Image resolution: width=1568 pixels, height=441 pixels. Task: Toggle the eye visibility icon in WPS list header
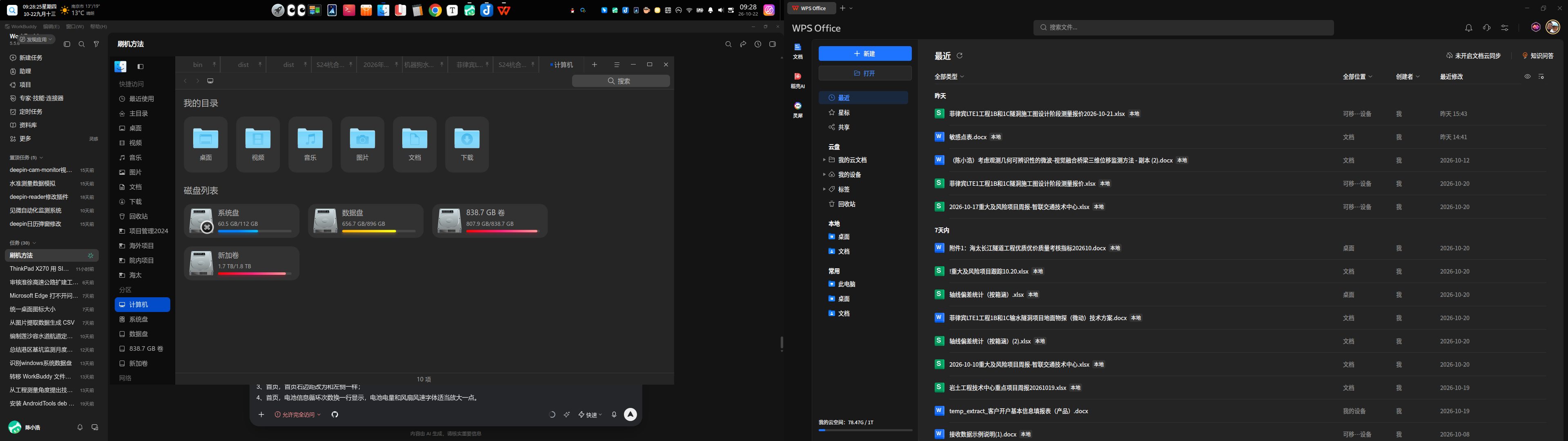tap(1527, 77)
